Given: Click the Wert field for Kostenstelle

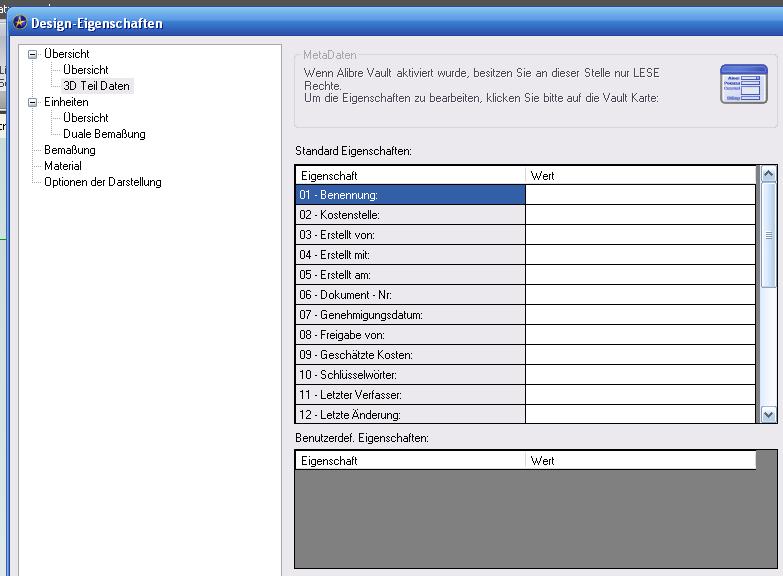Looking at the screenshot, I should (x=641, y=215).
